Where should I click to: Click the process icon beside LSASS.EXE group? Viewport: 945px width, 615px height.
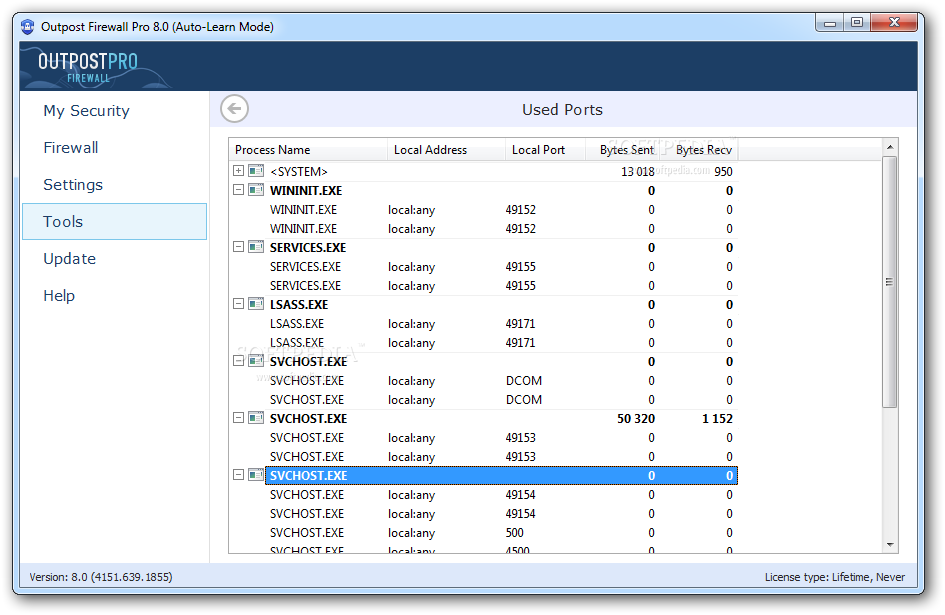(x=256, y=304)
